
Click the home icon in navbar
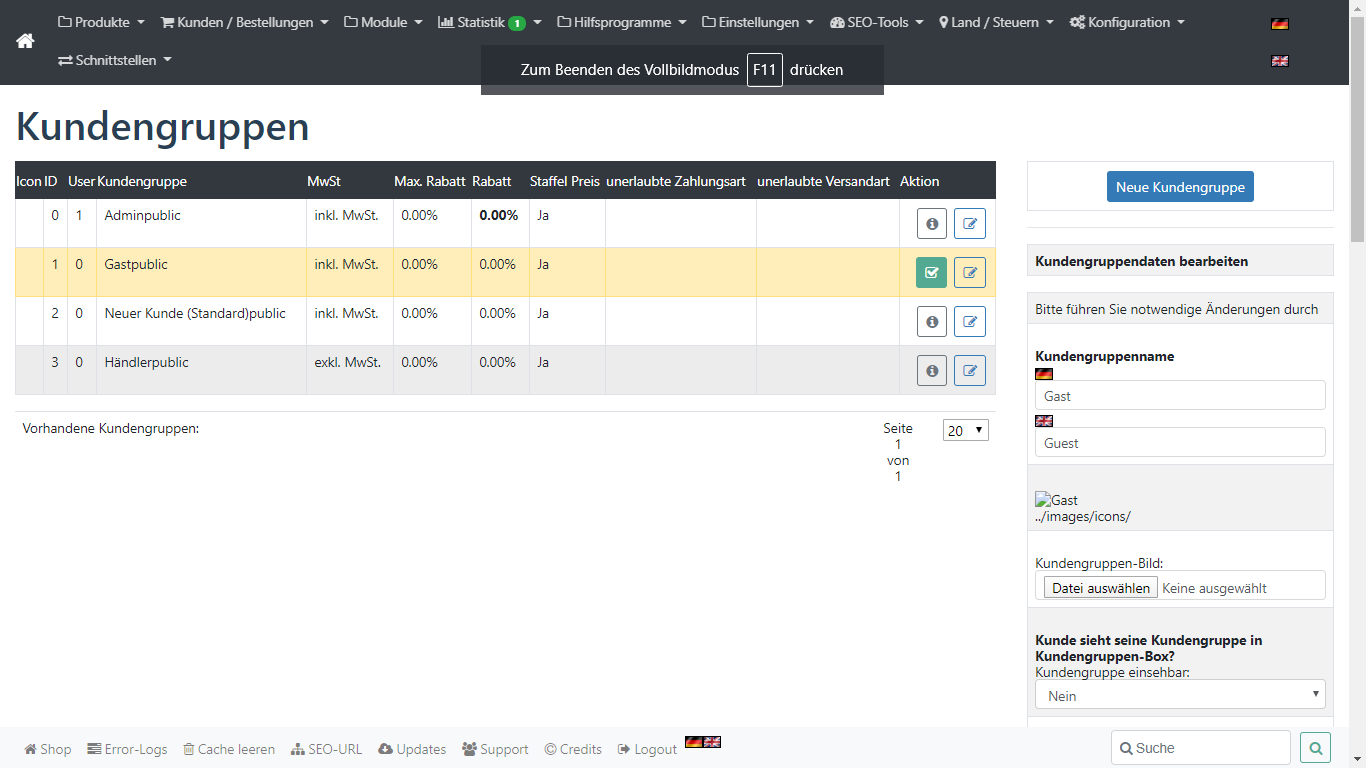pos(25,41)
